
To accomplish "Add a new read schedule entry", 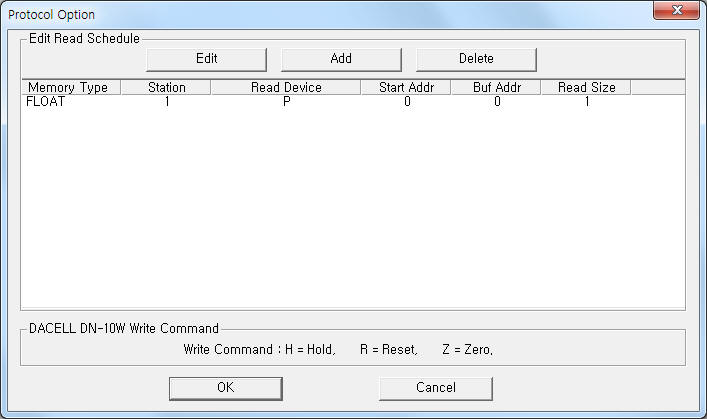I will coord(341,59).
